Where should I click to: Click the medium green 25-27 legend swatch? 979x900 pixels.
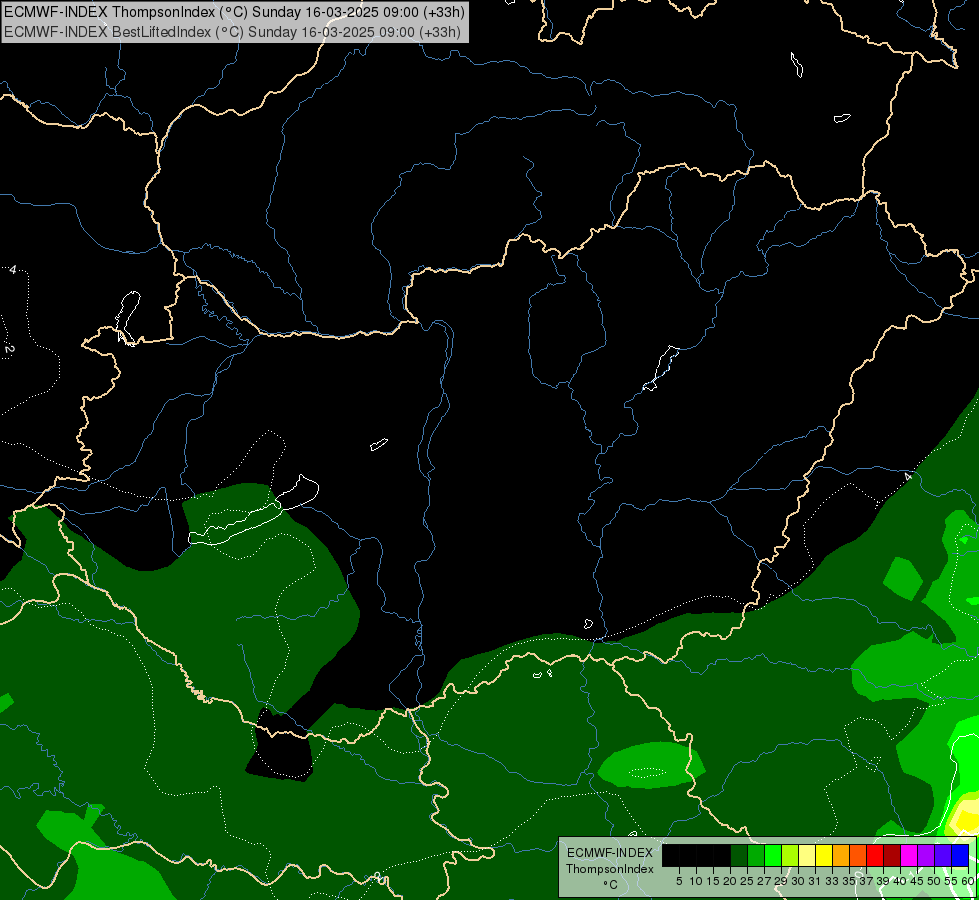tap(756, 855)
